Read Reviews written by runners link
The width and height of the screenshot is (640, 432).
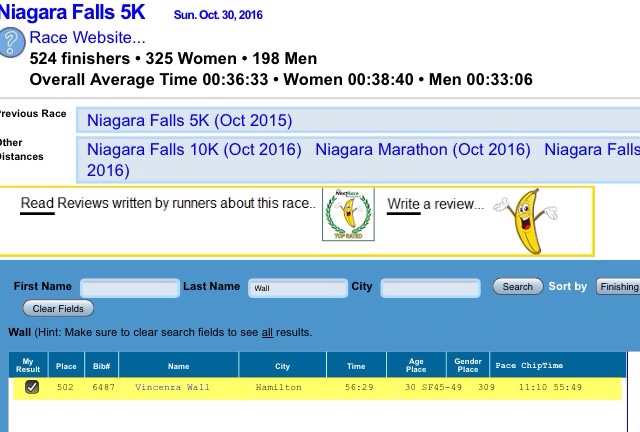click(x=168, y=203)
